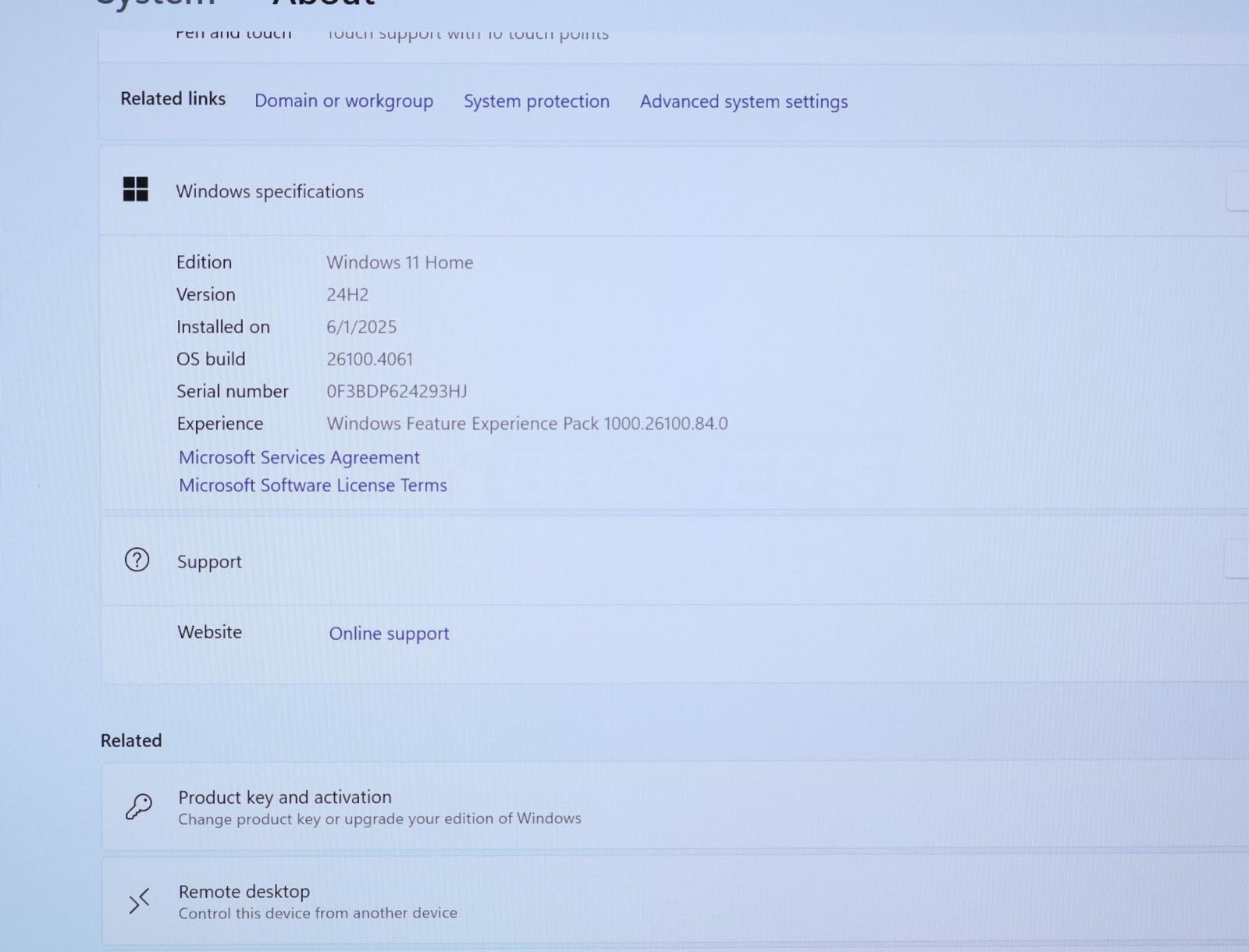The height and width of the screenshot is (952, 1249).
Task: Select the Windows 11 Home edition text
Action: pos(400,262)
